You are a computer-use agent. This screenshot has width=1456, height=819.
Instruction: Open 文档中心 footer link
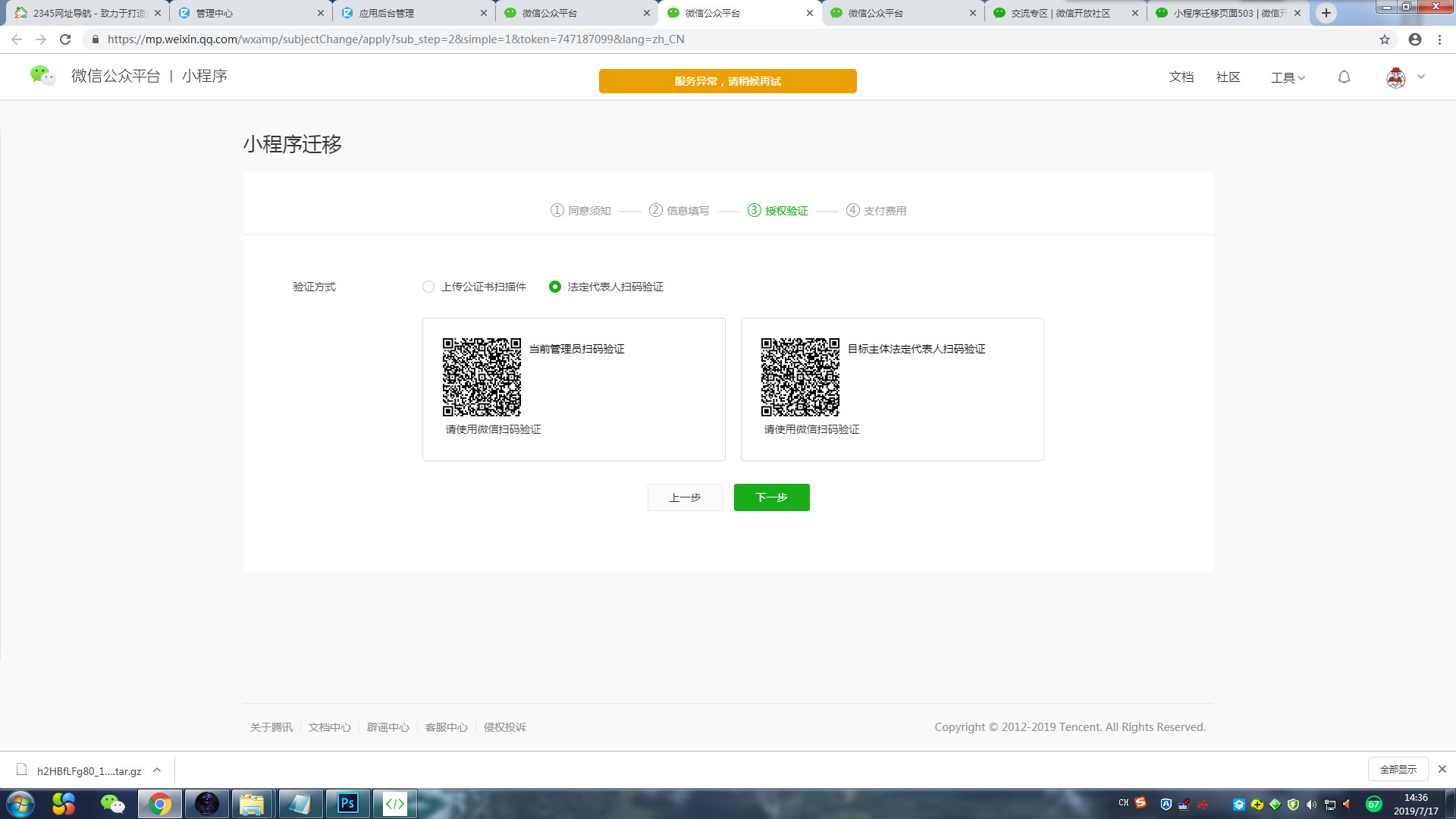(329, 727)
